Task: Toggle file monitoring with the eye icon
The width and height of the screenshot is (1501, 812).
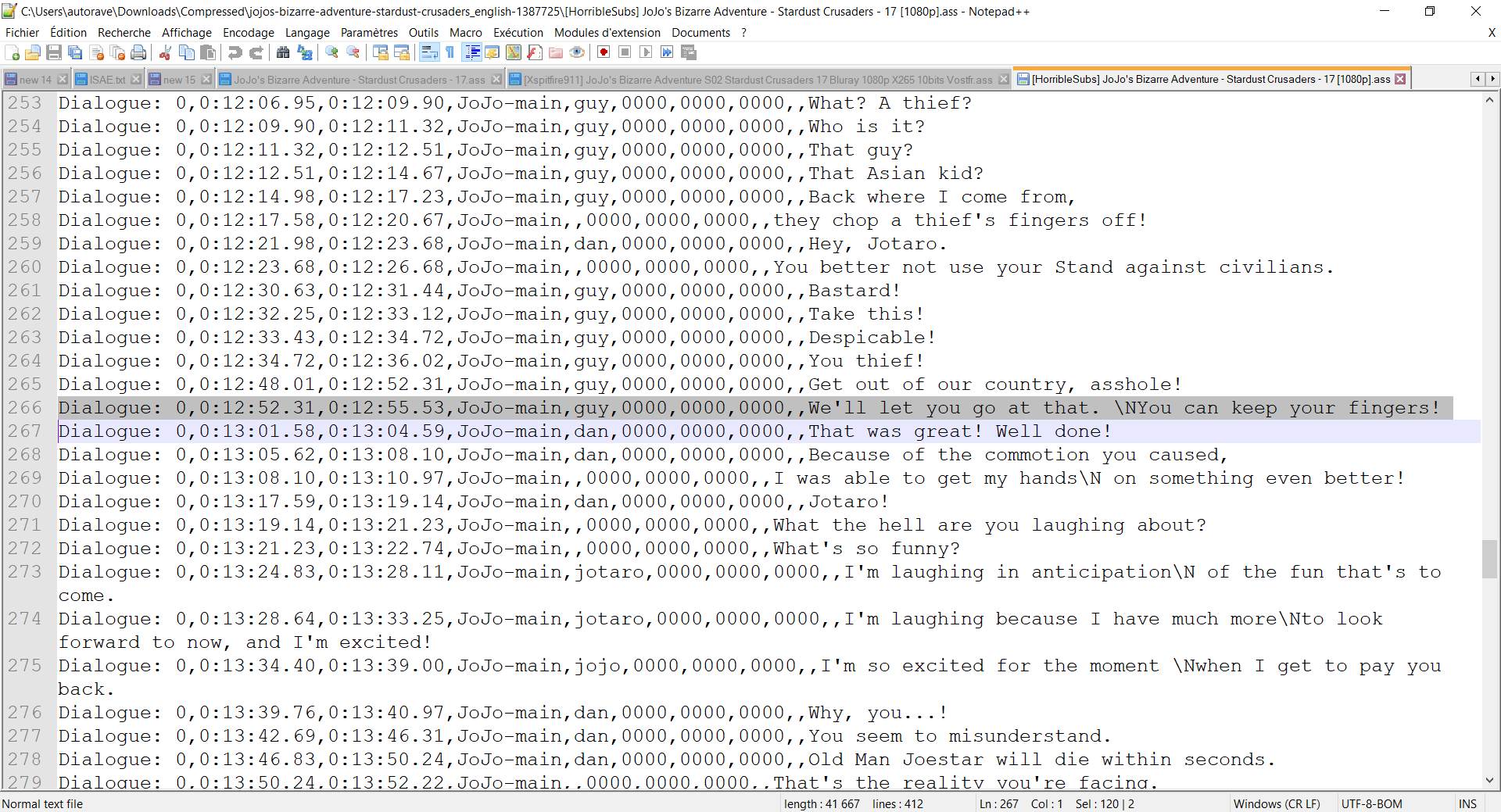Action: tap(577, 52)
